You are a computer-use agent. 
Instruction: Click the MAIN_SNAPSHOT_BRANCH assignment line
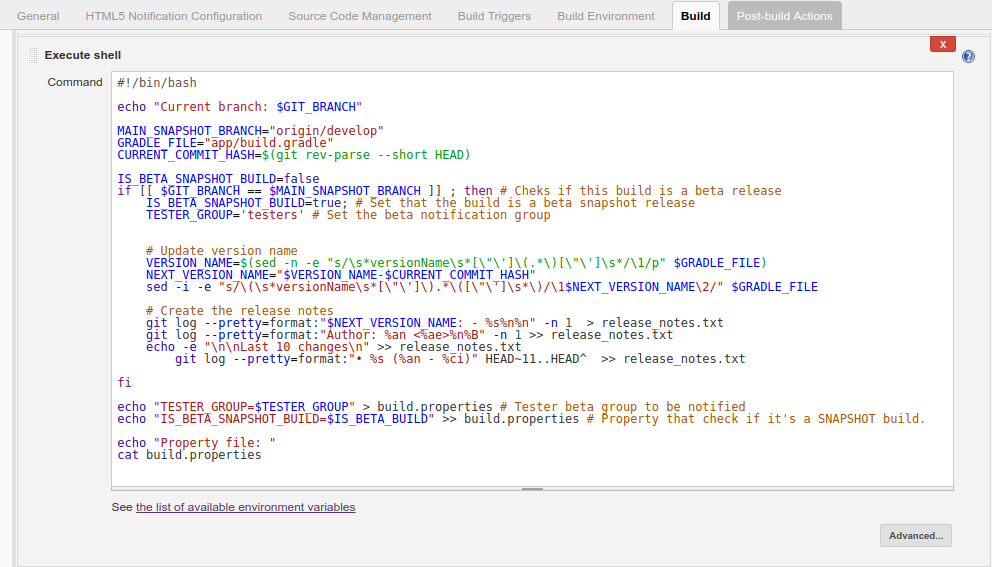pyautogui.click(x=250, y=131)
